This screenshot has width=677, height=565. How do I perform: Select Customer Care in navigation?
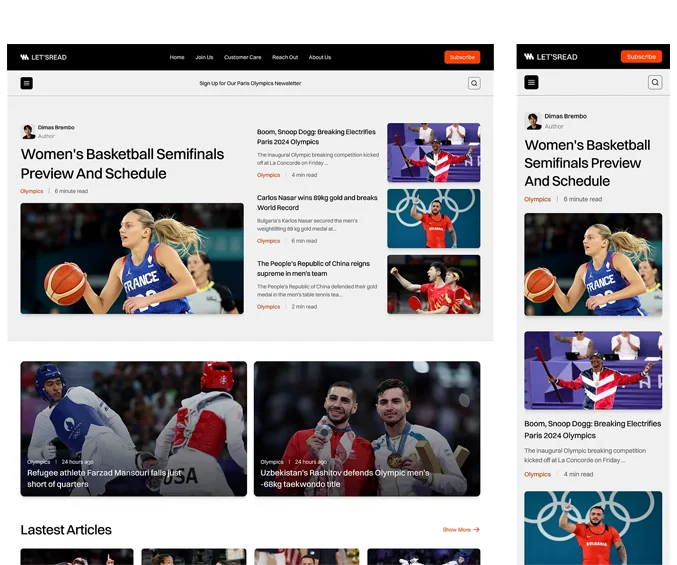click(x=242, y=57)
